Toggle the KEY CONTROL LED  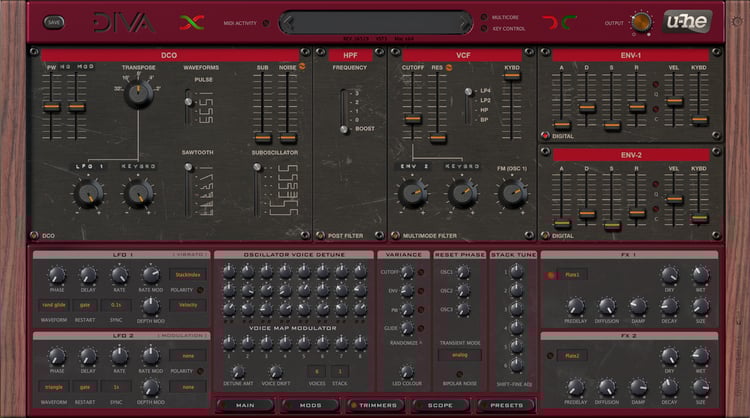tap(484, 29)
